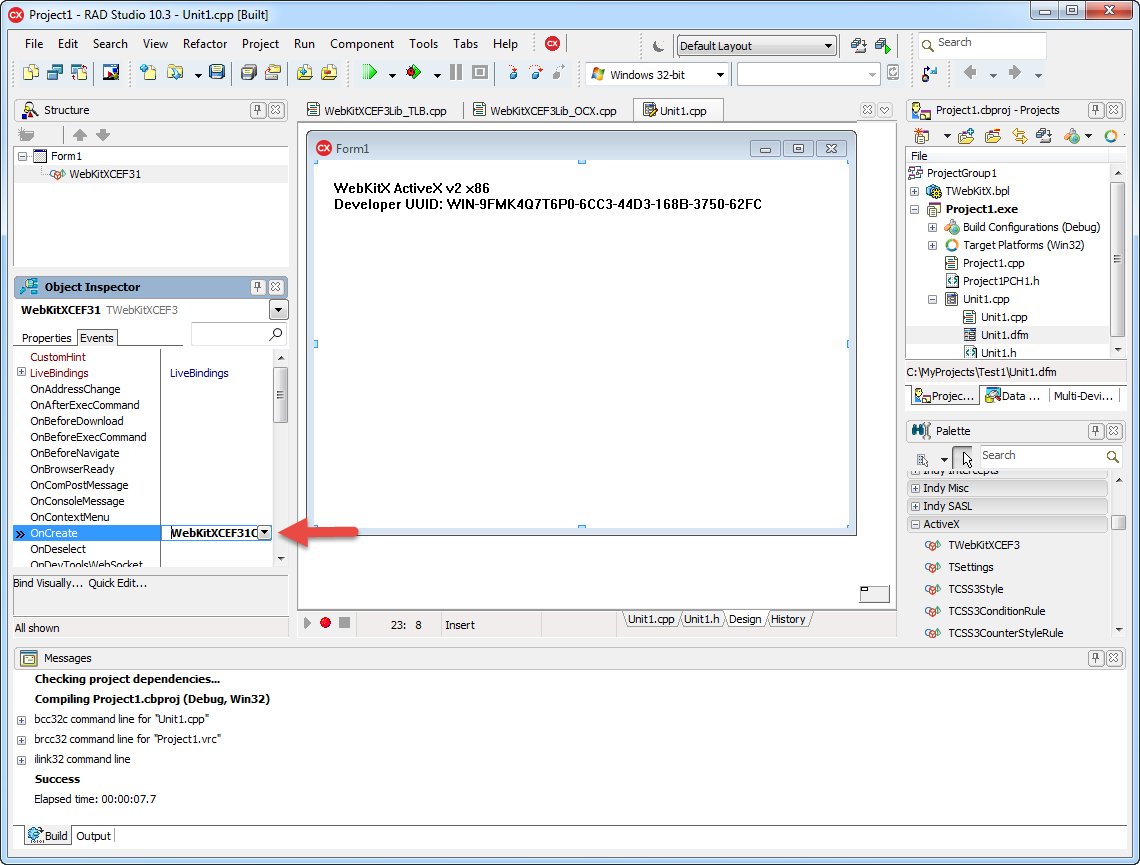
Task: Click the Set Debug Desktop icon
Action: 883,45
